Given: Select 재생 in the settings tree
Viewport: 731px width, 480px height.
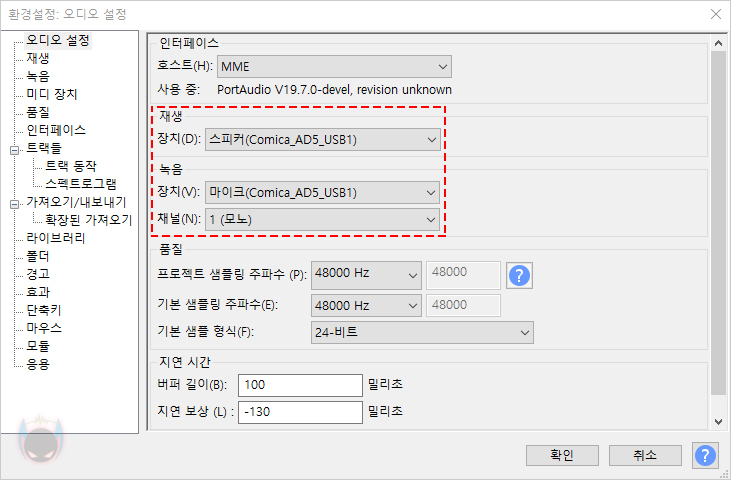Looking at the screenshot, I should (x=38, y=58).
